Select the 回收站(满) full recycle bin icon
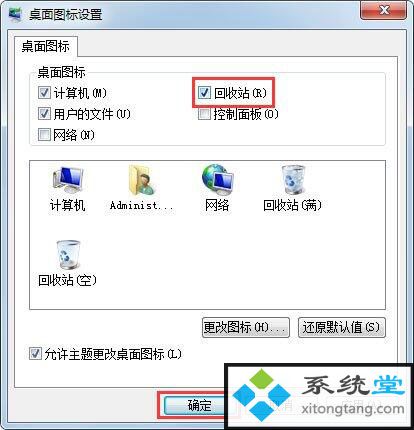Image resolution: width=414 pixels, height=430 pixels. click(293, 180)
